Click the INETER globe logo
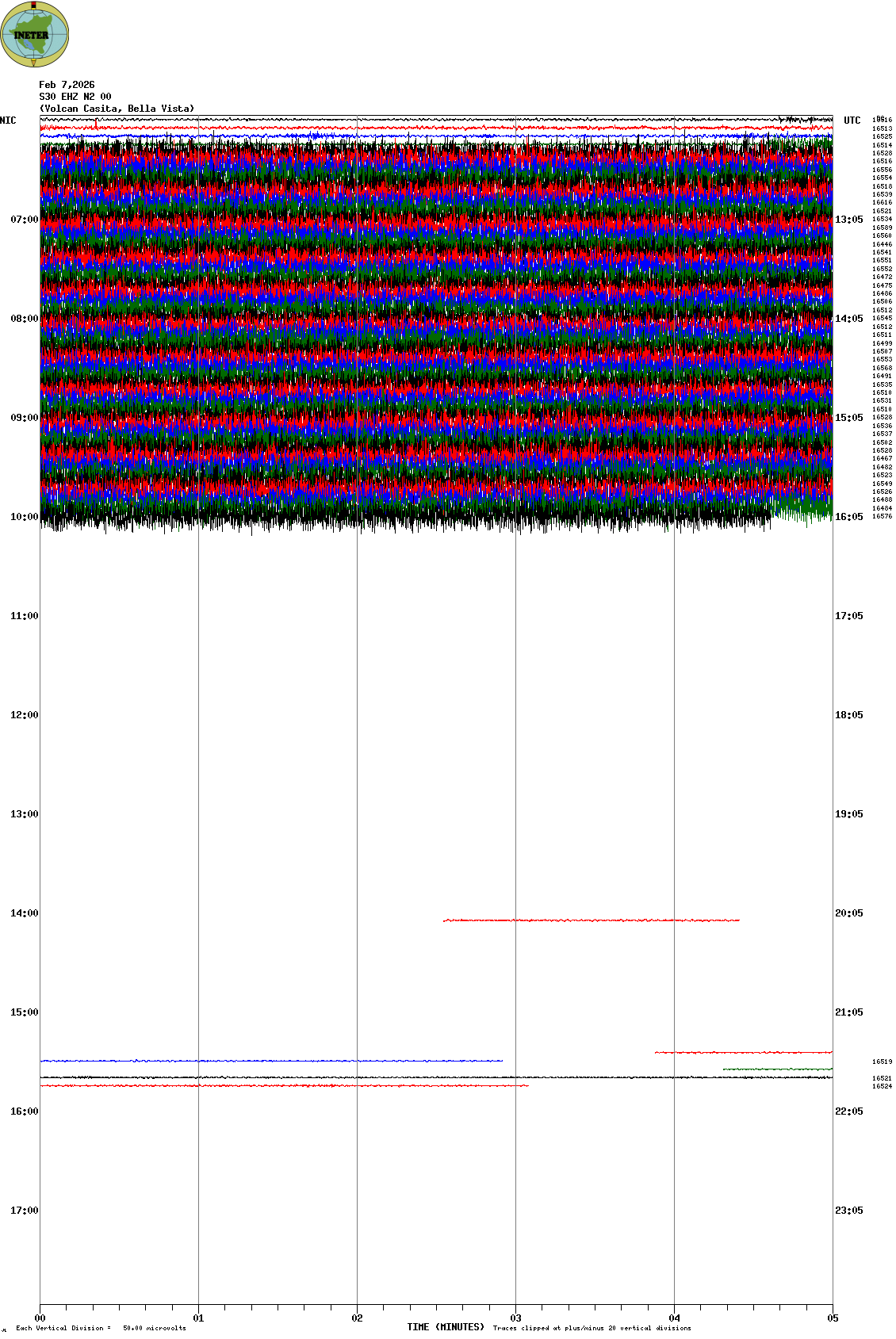This screenshot has height=1339, width=896. pyautogui.click(x=35, y=34)
